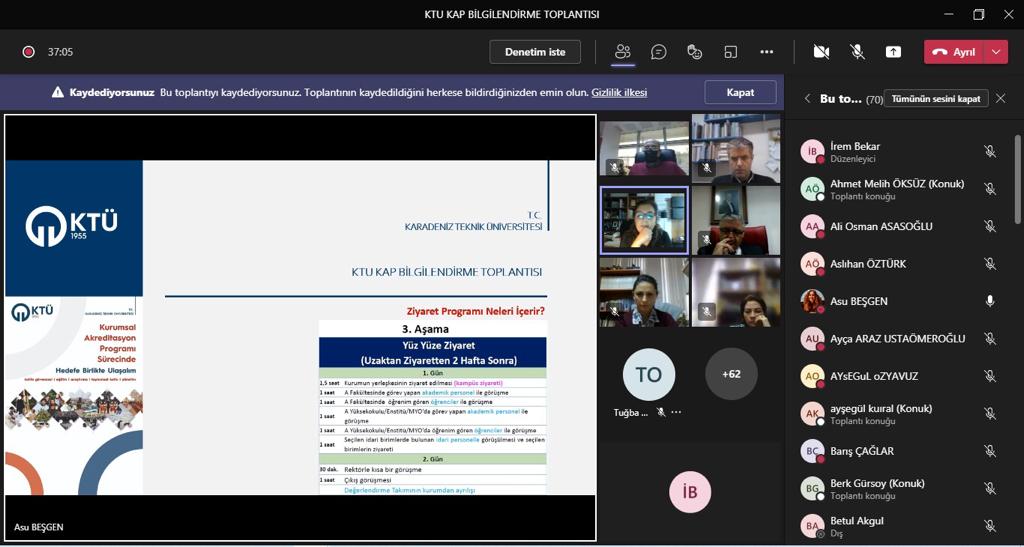Click Berk Gürsoy's muted microphone icon
The height and width of the screenshot is (547, 1024).
coord(990,488)
